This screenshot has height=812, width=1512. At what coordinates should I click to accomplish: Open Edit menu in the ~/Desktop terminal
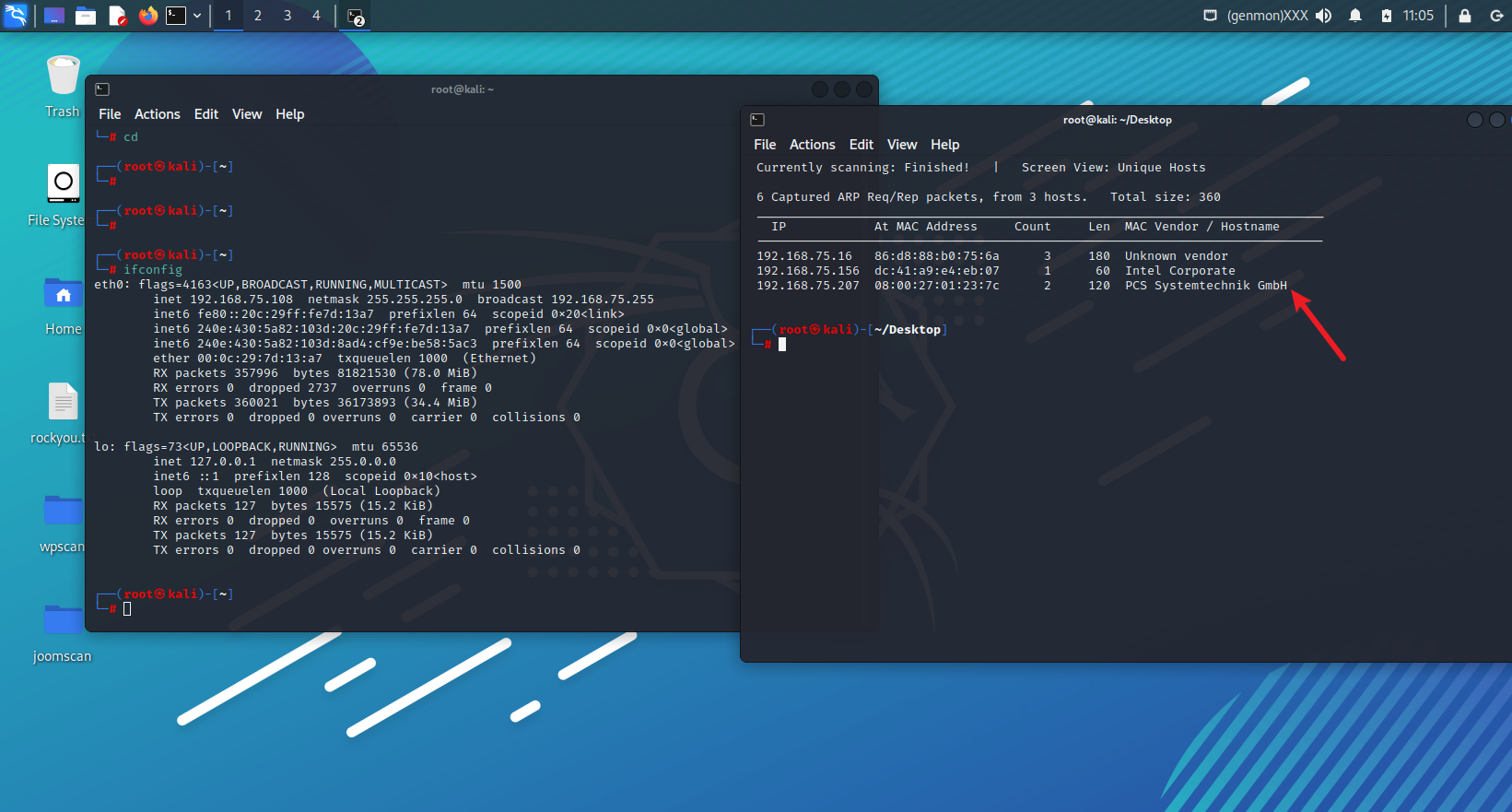click(x=861, y=145)
